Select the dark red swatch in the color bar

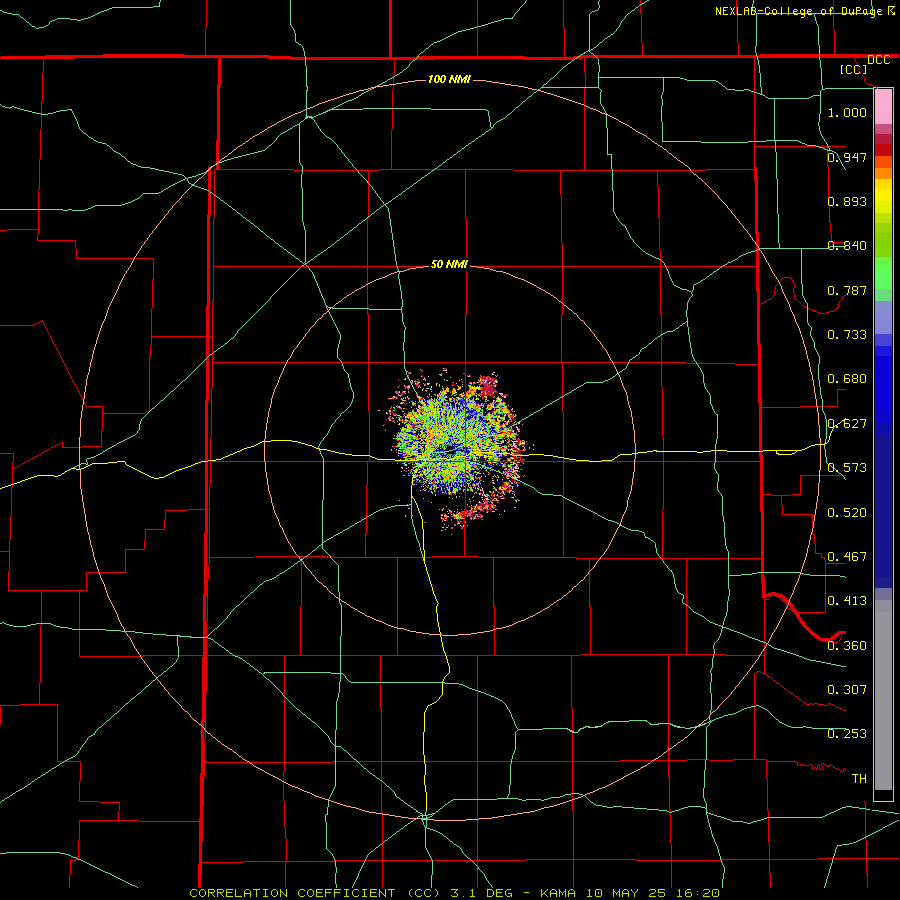(883, 150)
